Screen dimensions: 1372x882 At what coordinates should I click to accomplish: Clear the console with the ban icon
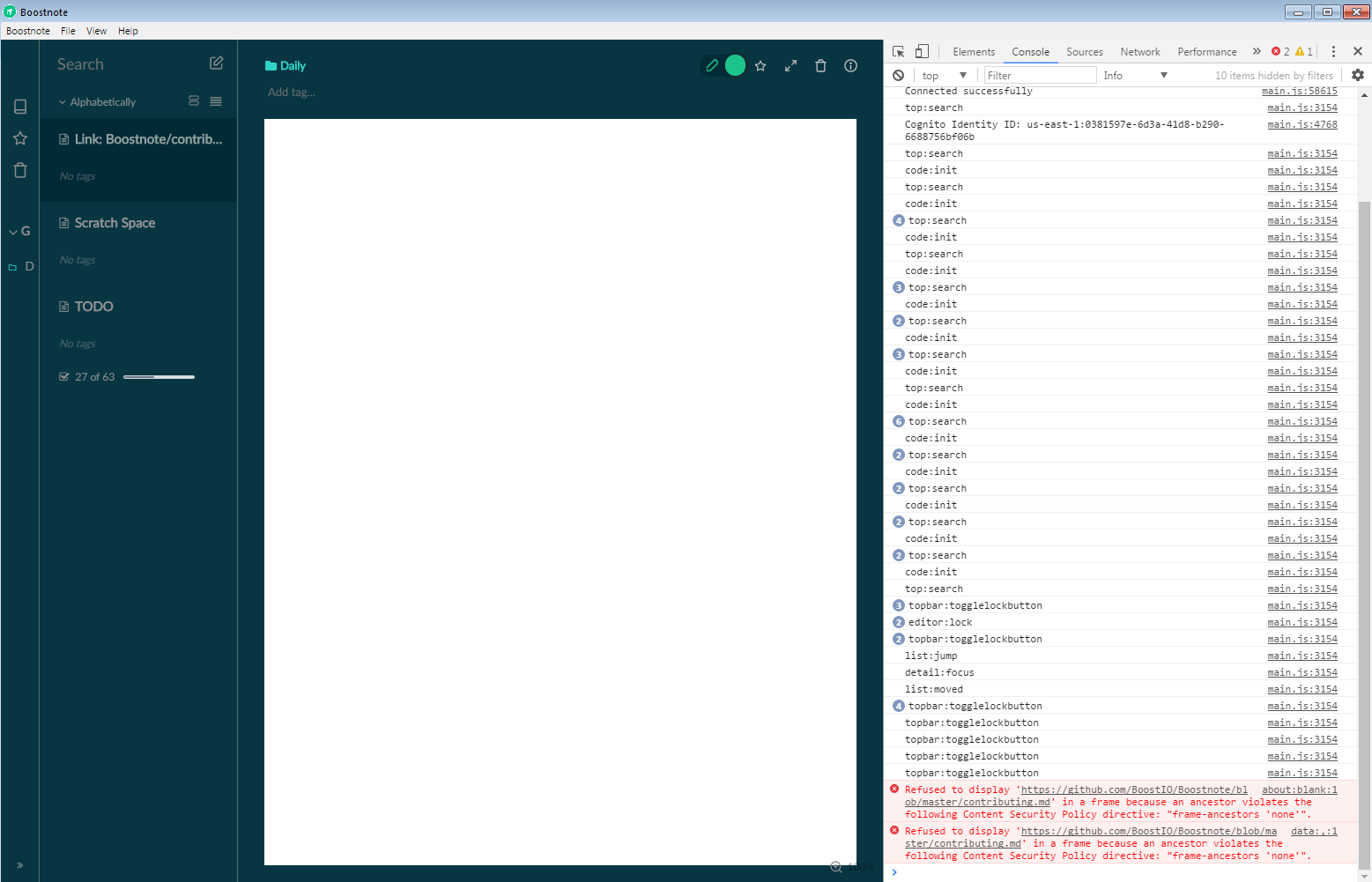click(x=898, y=76)
